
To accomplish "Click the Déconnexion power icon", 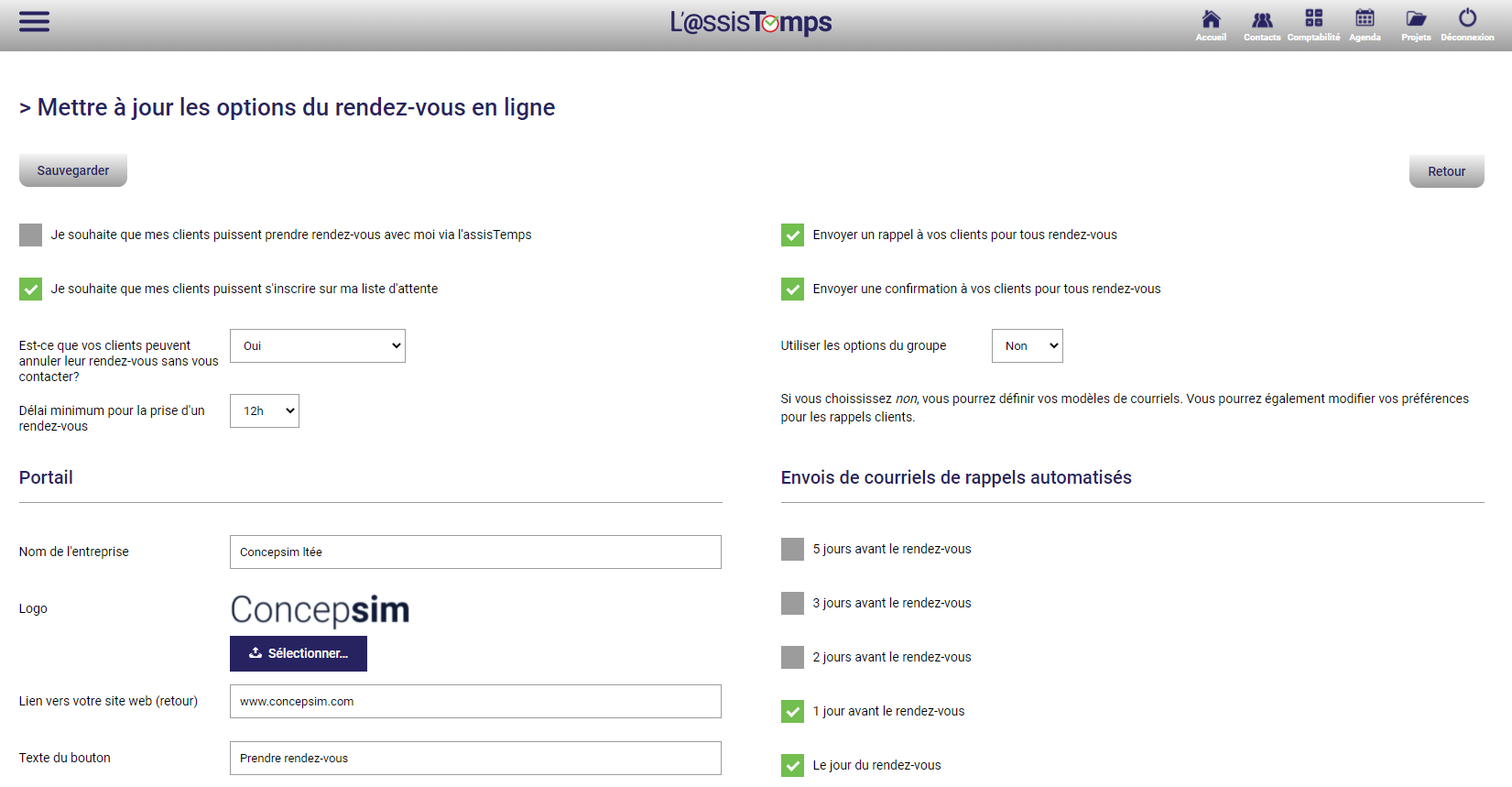I will (x=1467, y=24).
